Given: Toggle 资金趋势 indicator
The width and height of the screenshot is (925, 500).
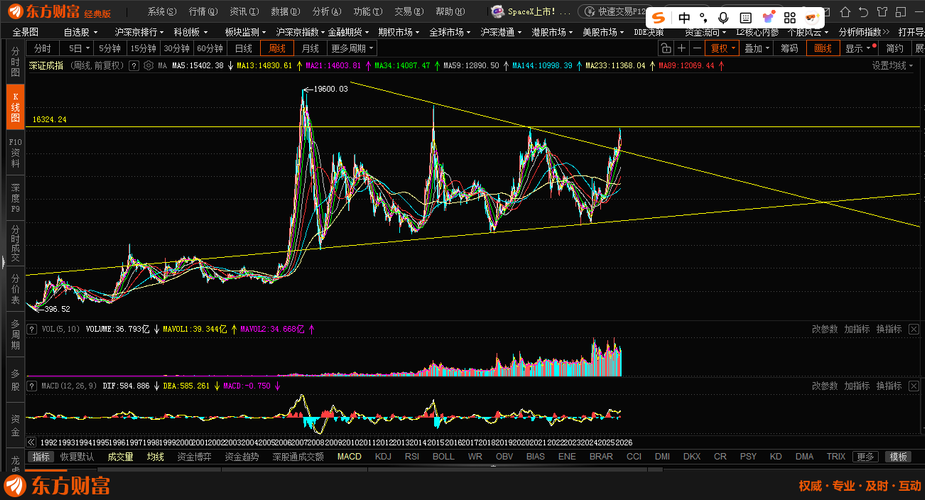Looking at the screenshot, I should pos(242,457).
